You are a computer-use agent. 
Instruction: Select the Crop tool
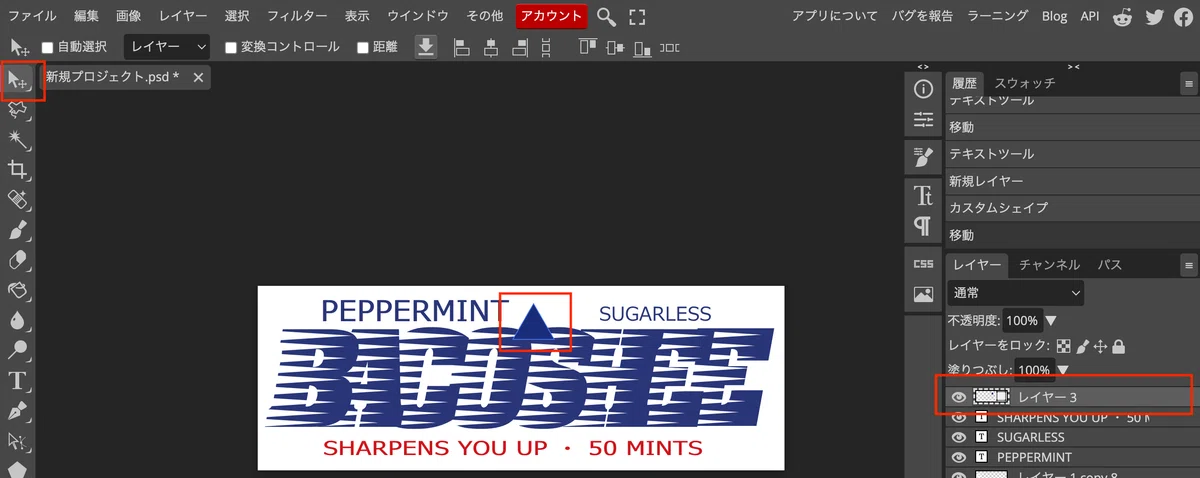17,169
